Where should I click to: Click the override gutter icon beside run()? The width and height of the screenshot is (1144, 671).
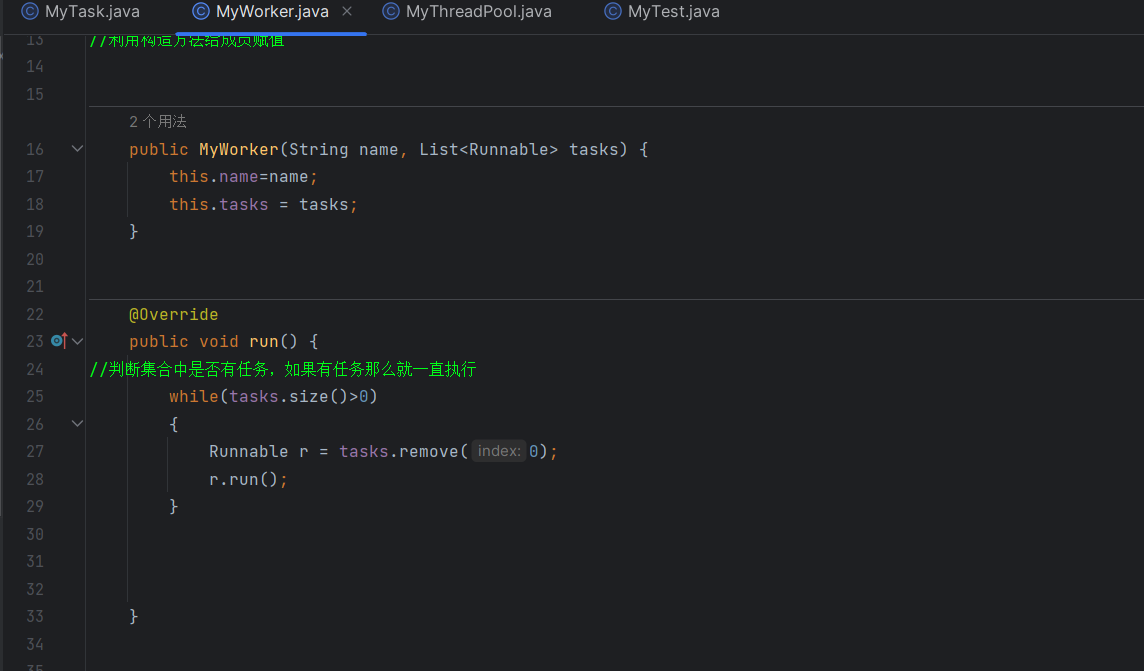(58, 341)
